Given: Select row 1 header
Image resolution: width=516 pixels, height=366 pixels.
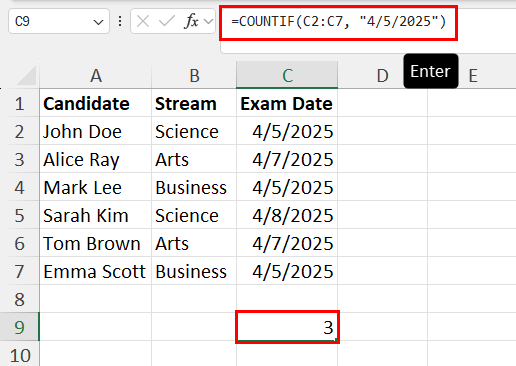Looking at the screenshot, I should [x=20, y=104].
